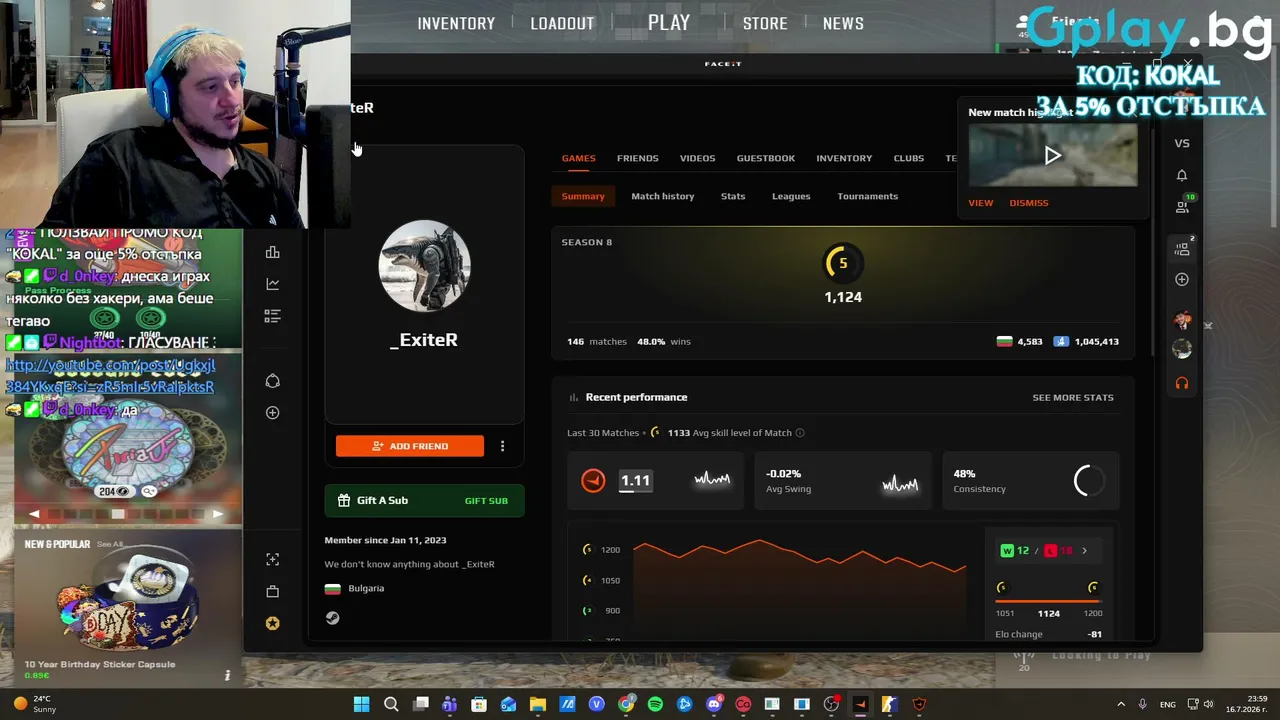Click the orange headphones support icon
Image resolution: width=1280 pixels, height=720 pixels.
pyautogui.click(x=1182, y=383)
